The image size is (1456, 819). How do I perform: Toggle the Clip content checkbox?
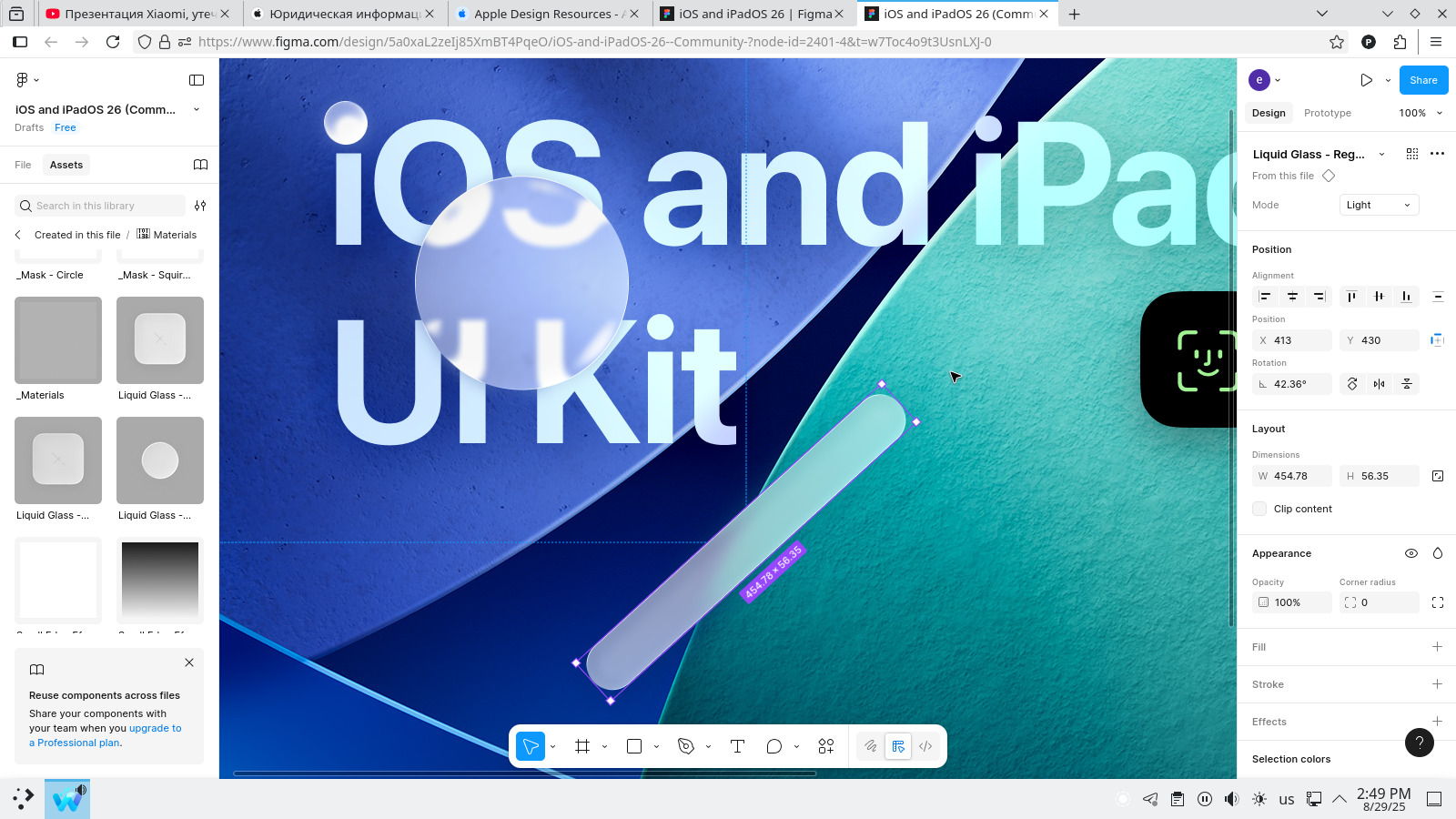point(1259,509)
